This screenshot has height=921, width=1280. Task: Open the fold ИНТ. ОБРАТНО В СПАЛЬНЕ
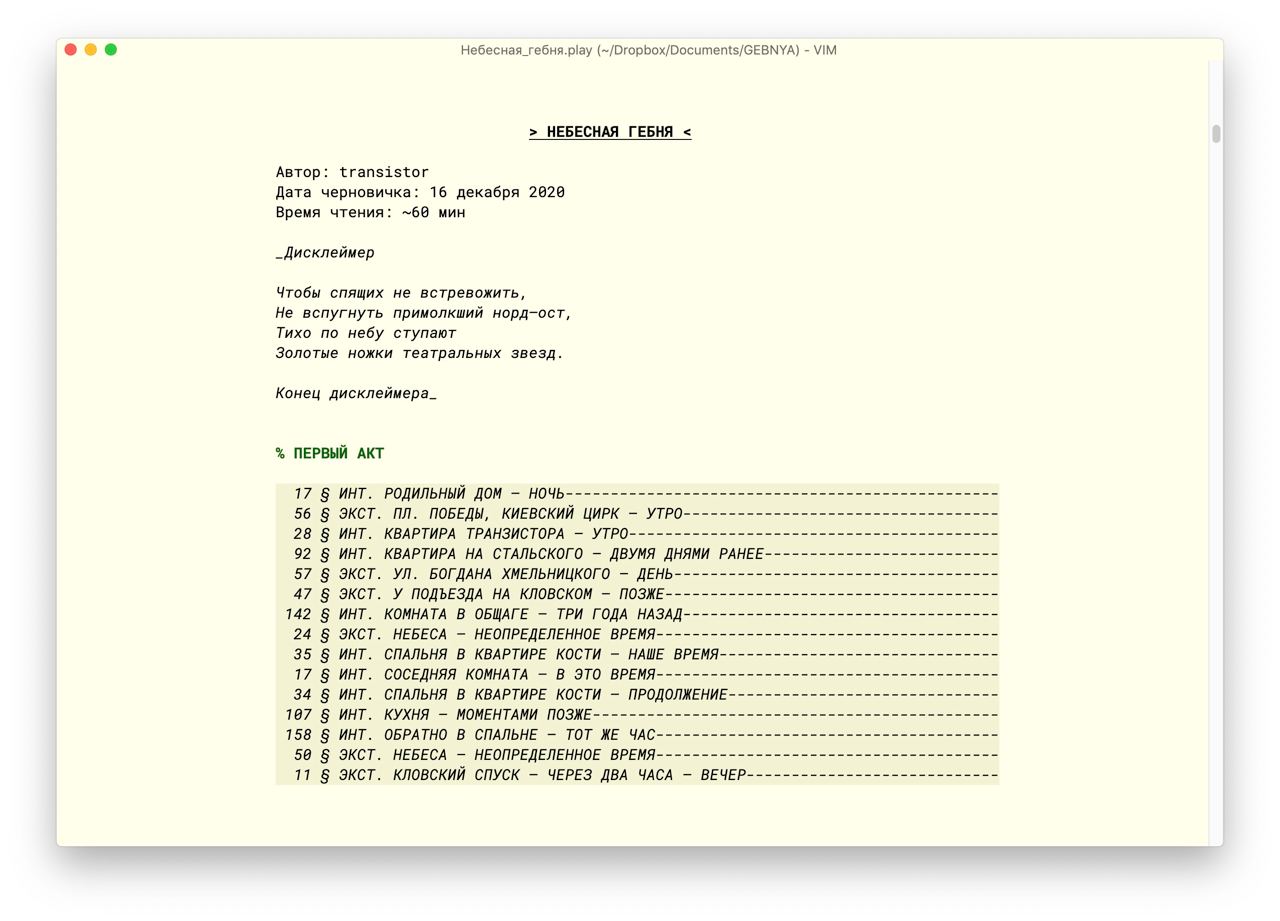[x=637, y=734]
